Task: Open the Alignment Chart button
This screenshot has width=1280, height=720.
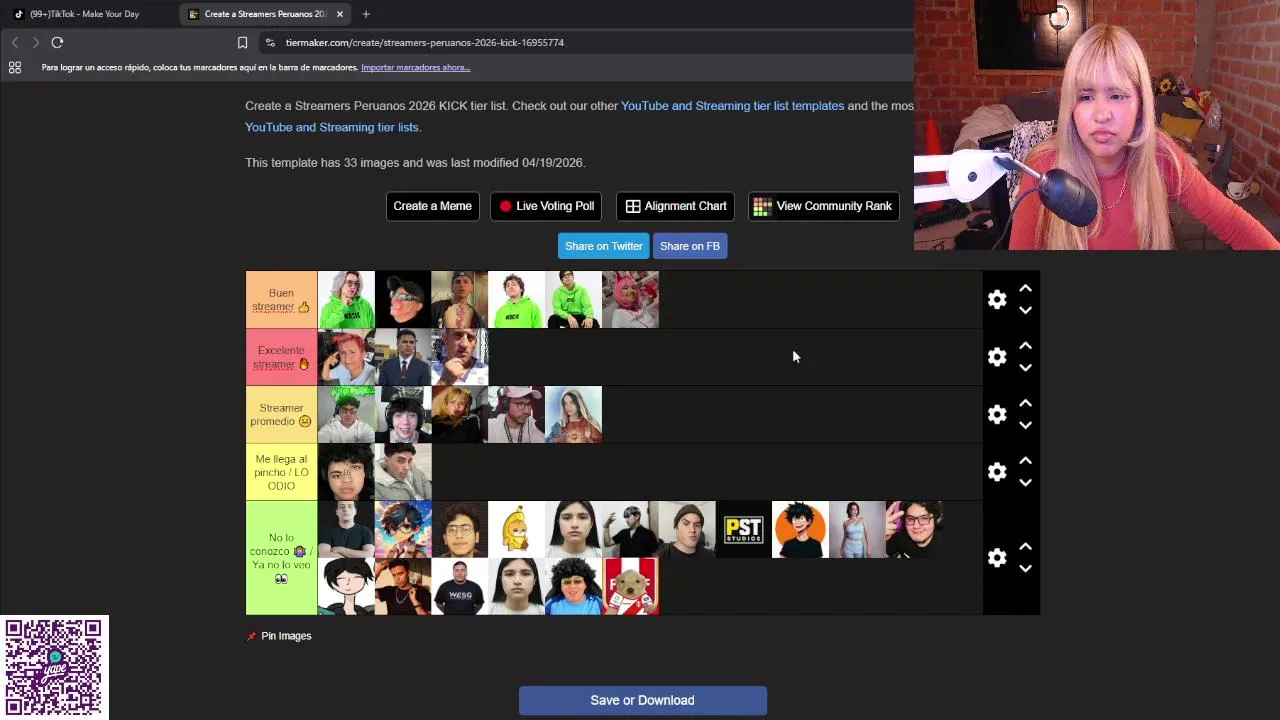Action: coord(676,206)
